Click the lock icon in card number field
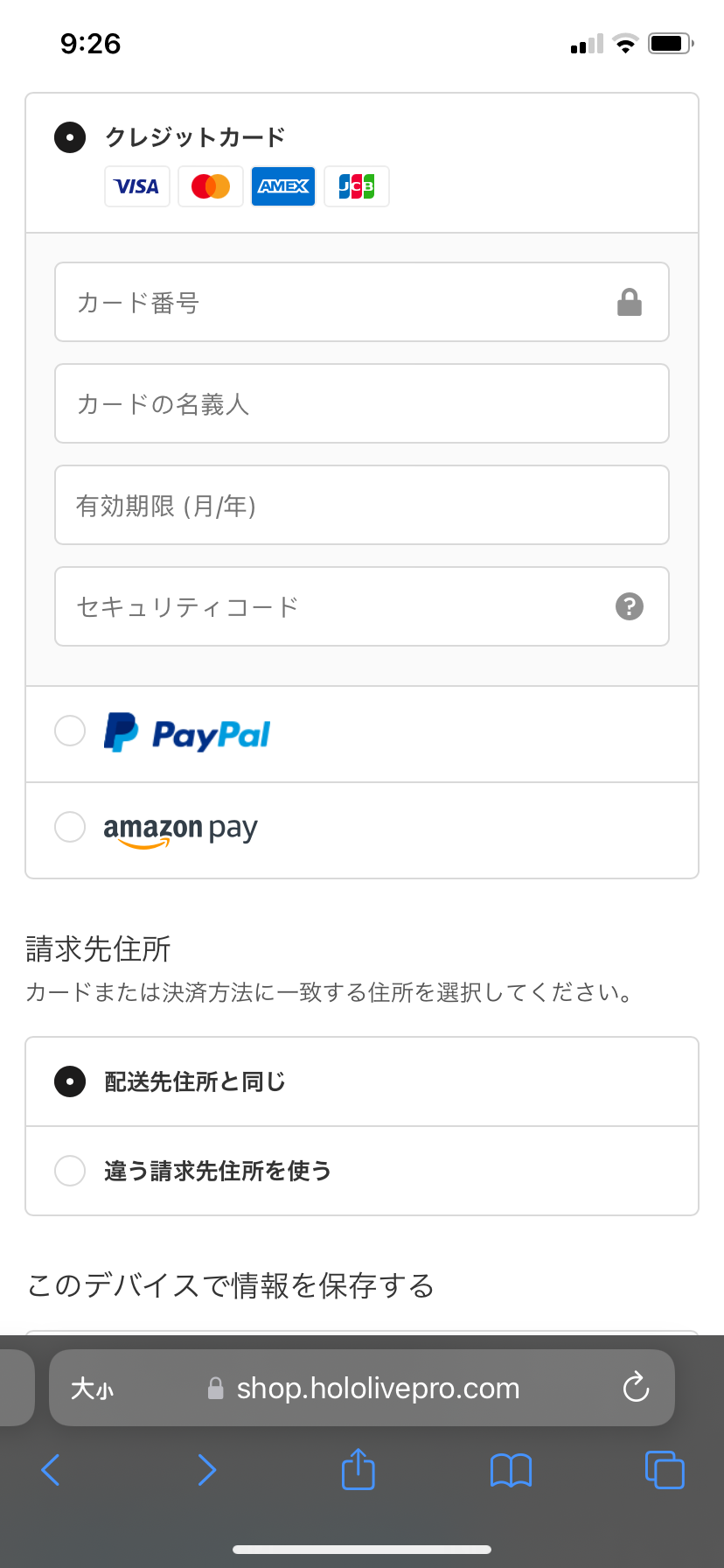 click(x=630, y=302)
